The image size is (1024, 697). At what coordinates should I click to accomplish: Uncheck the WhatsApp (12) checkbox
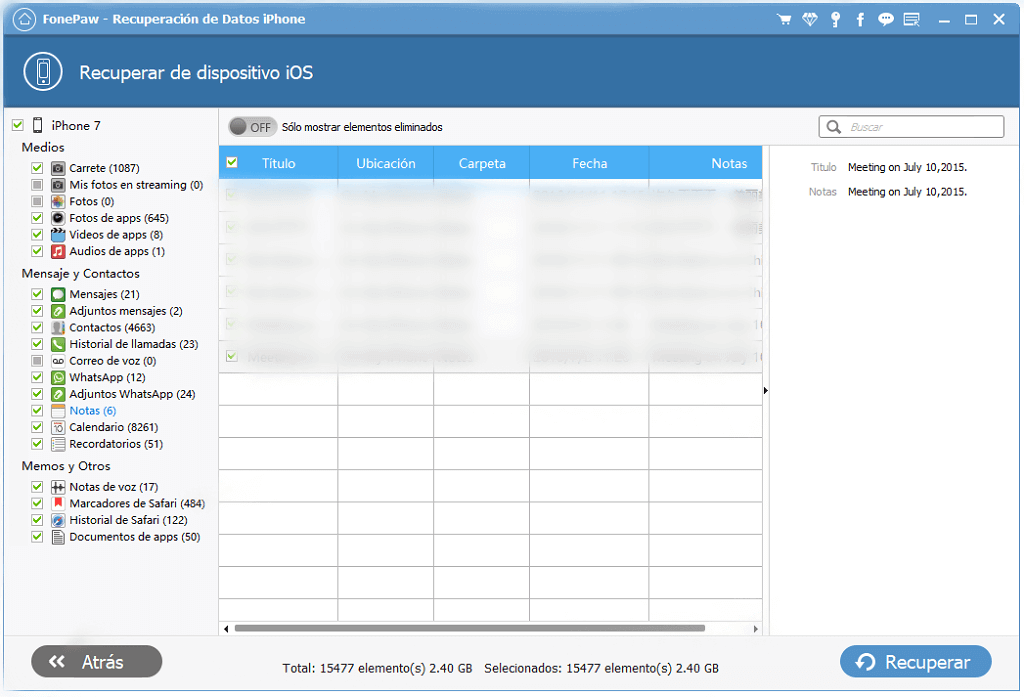[x=37, y=377]
